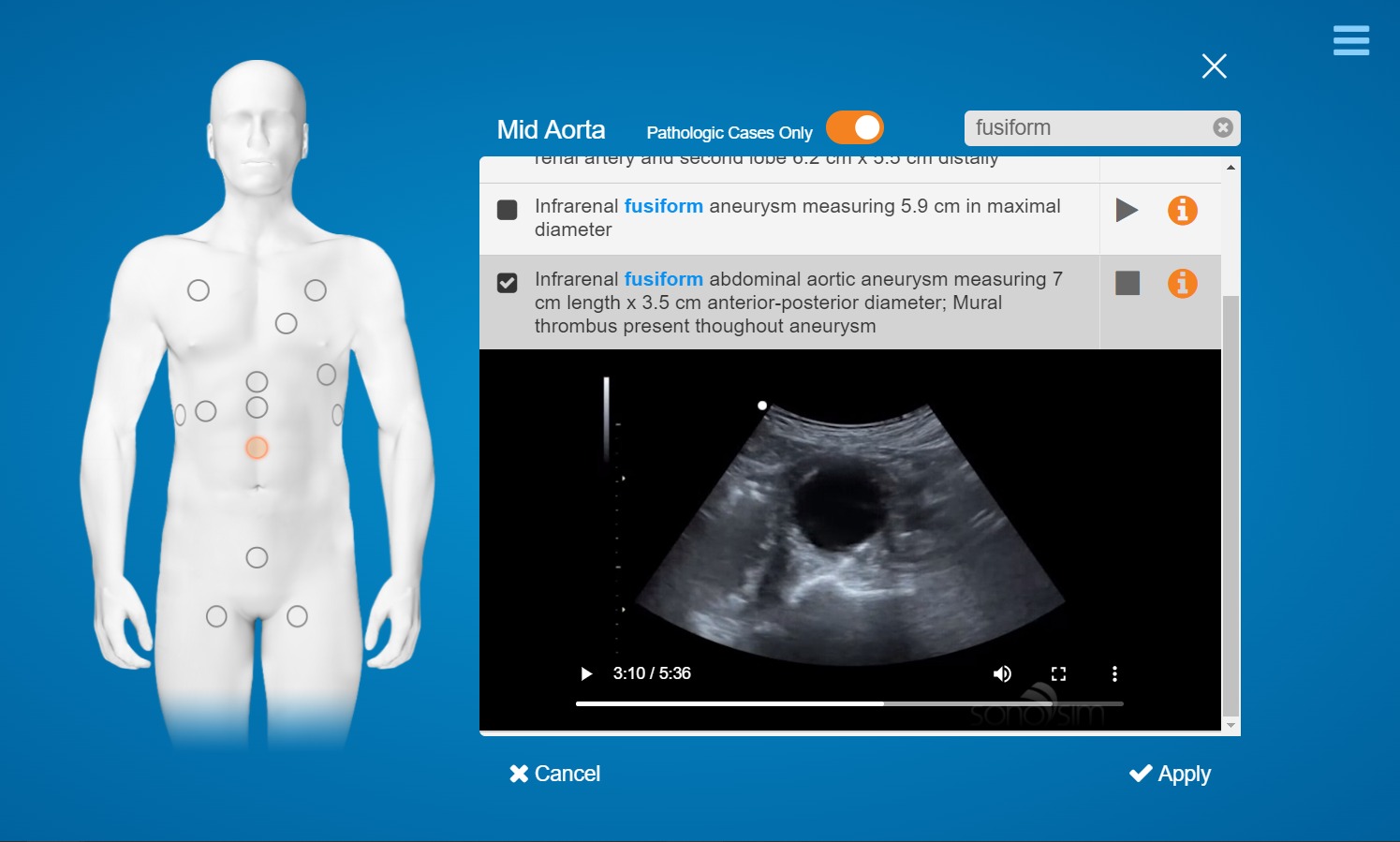Click Apply to confirm selection
This screenshot has width=1400, height=842.
(x=1170, y=774)
